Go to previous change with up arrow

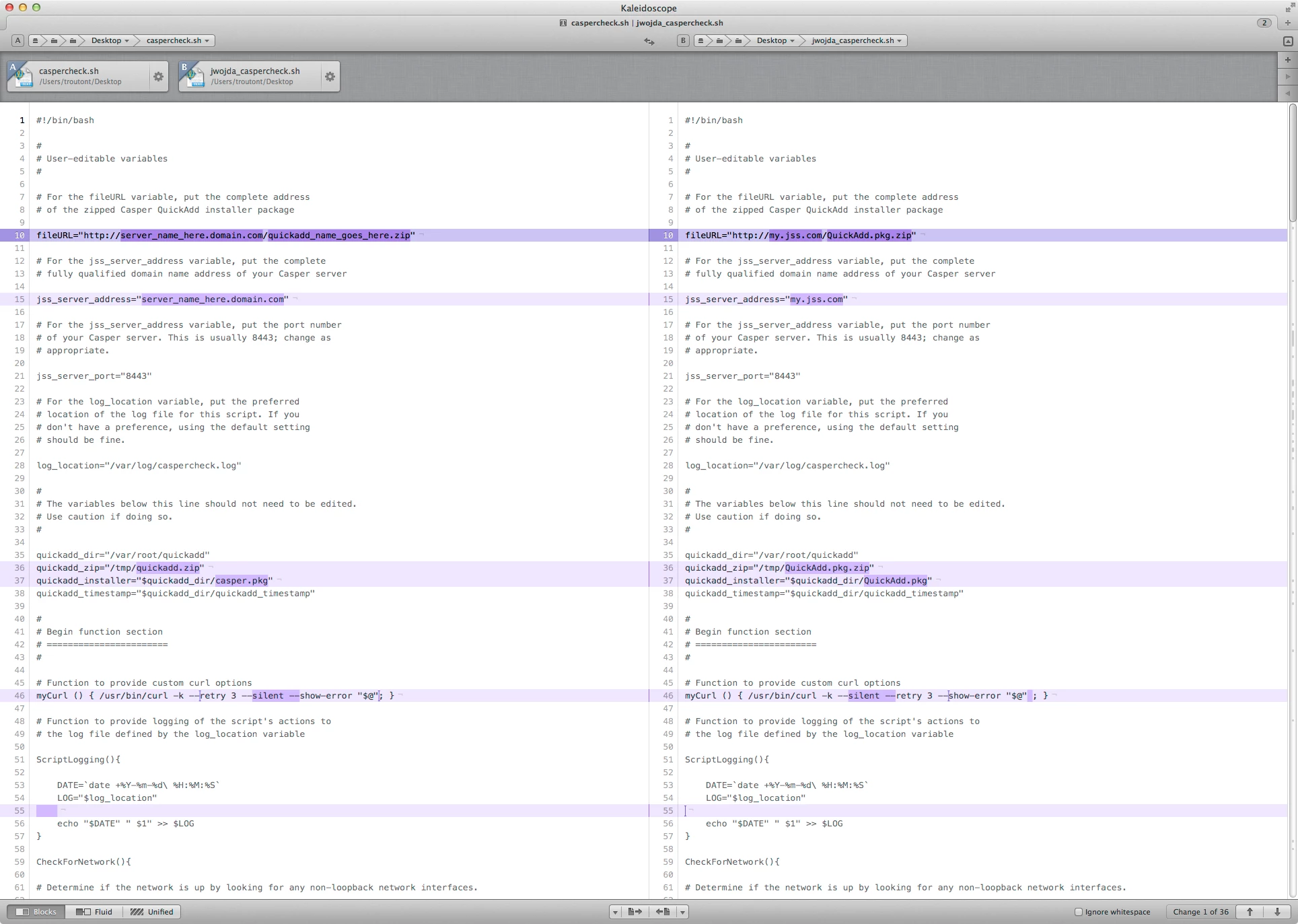point(1250,912)
